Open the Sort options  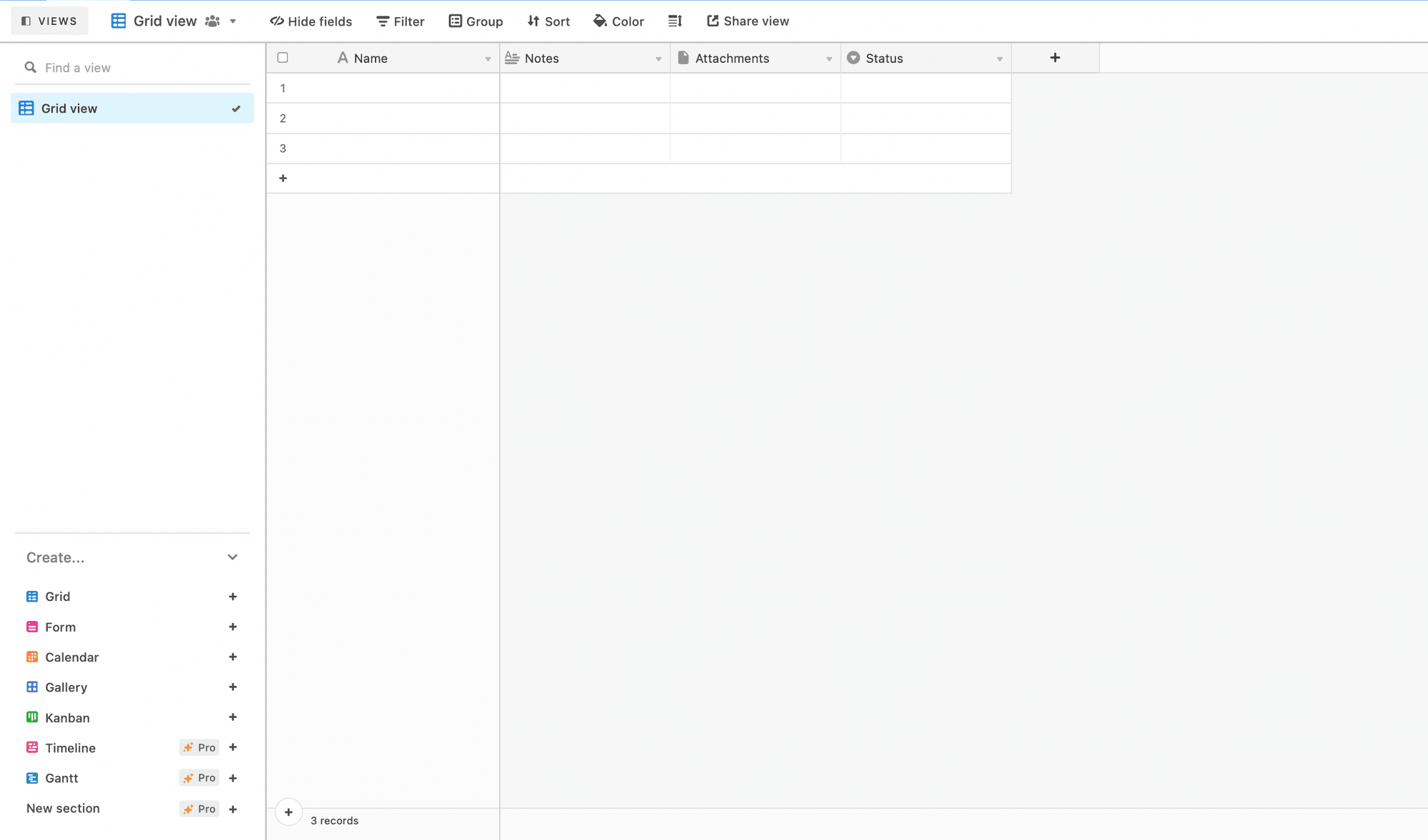(548, 21)
